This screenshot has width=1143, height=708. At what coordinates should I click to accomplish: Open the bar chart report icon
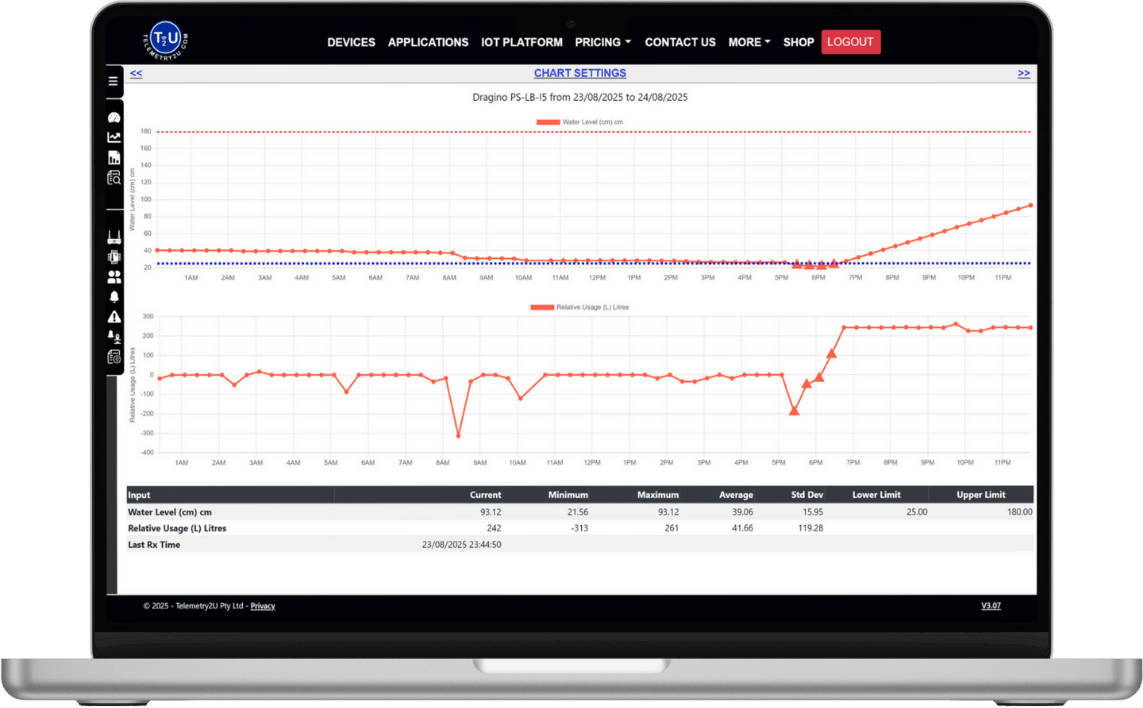point(114,157)
